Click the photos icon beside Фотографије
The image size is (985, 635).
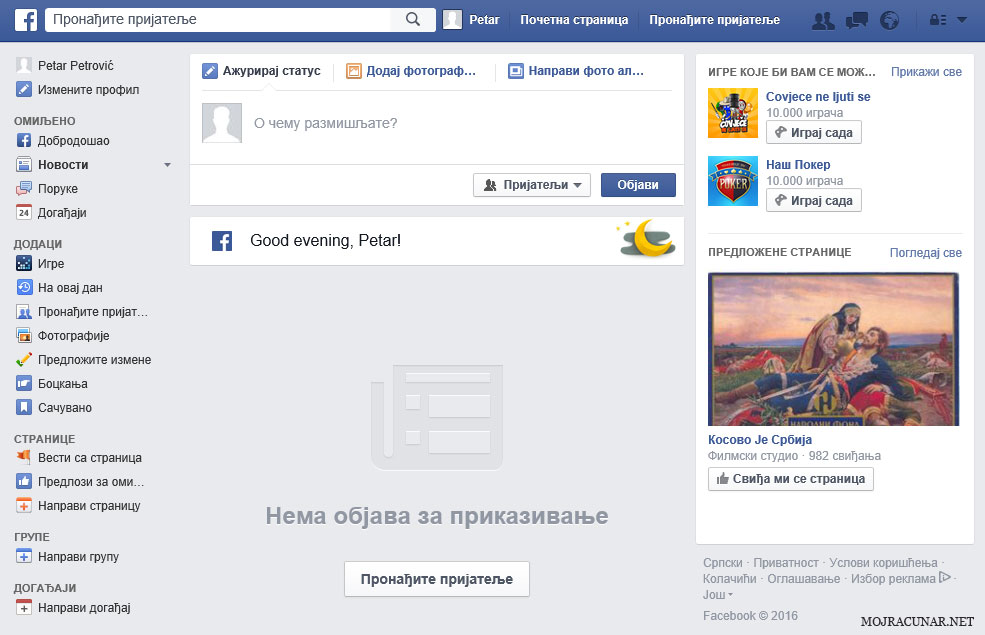[x=24, y=335]
